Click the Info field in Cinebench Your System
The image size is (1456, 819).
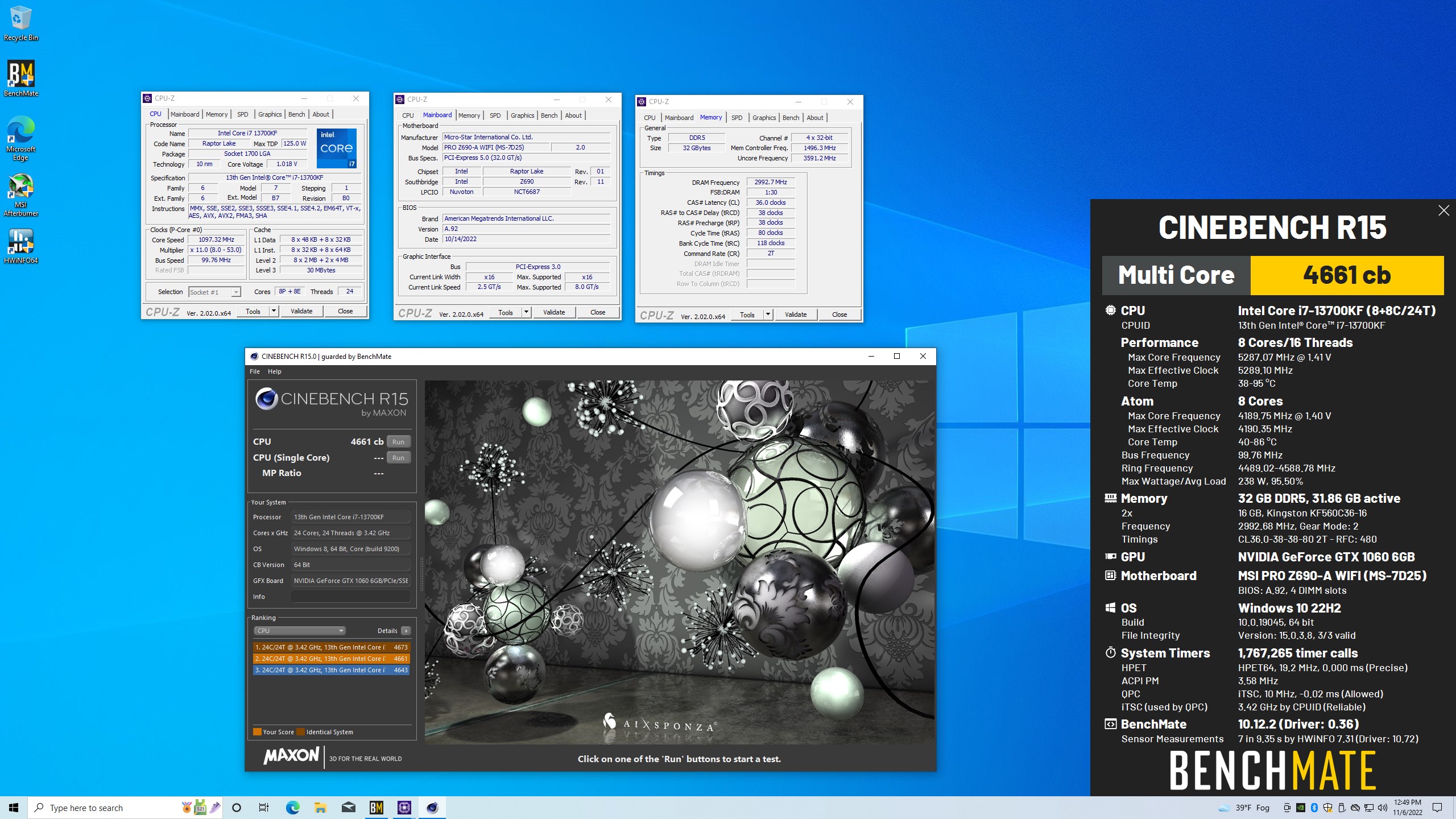tap(350, 597)
